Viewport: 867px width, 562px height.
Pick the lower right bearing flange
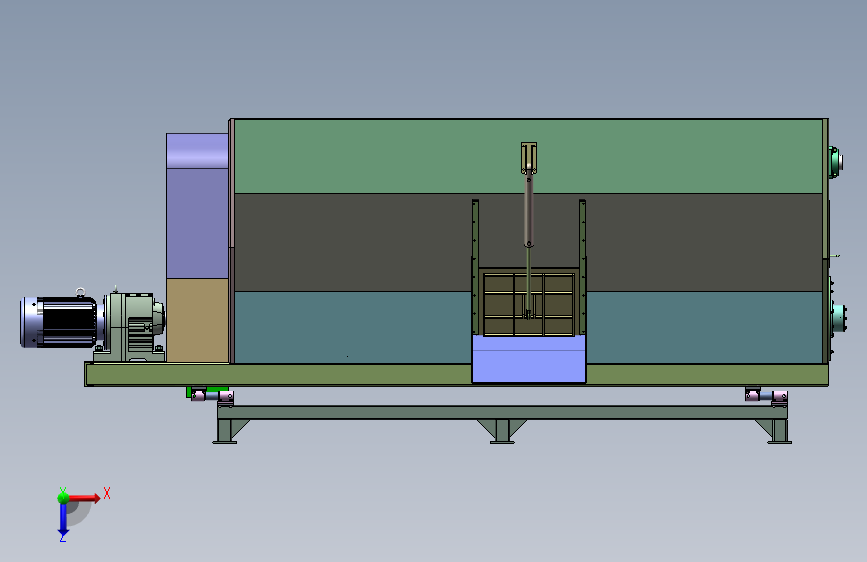(x=838, y=319)
